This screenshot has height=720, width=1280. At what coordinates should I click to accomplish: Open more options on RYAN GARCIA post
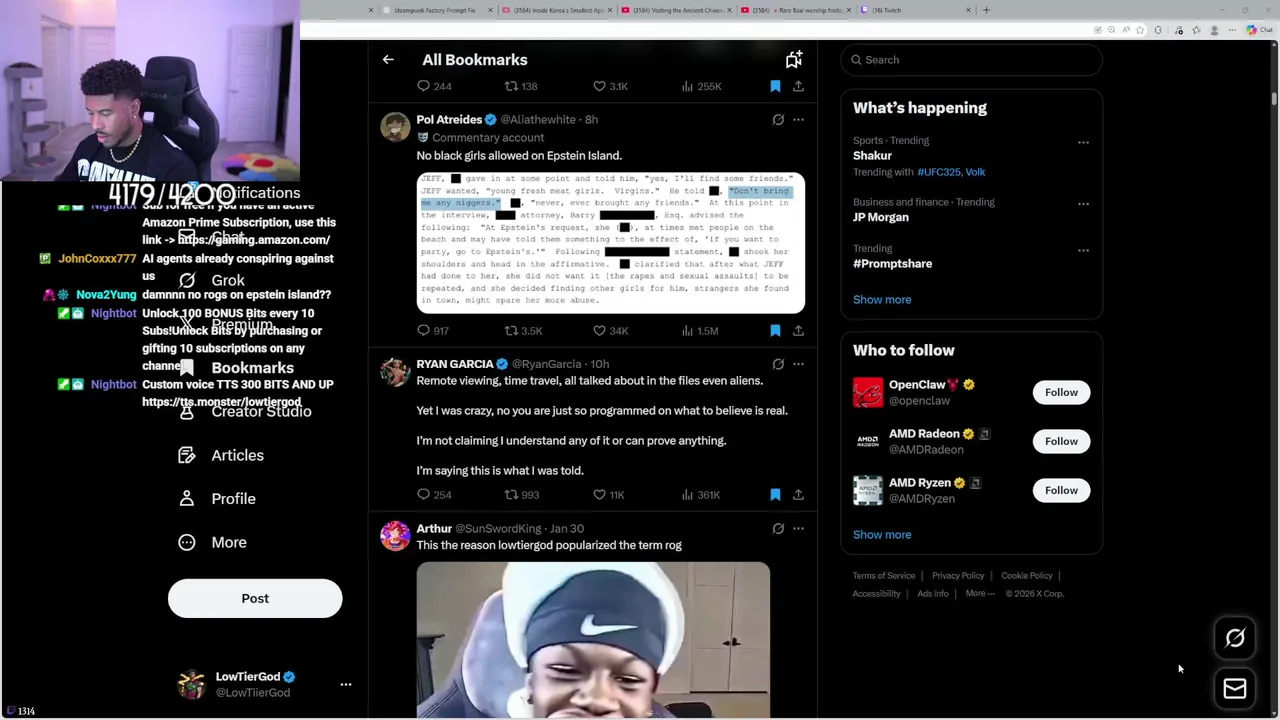[x=798, y=364]
